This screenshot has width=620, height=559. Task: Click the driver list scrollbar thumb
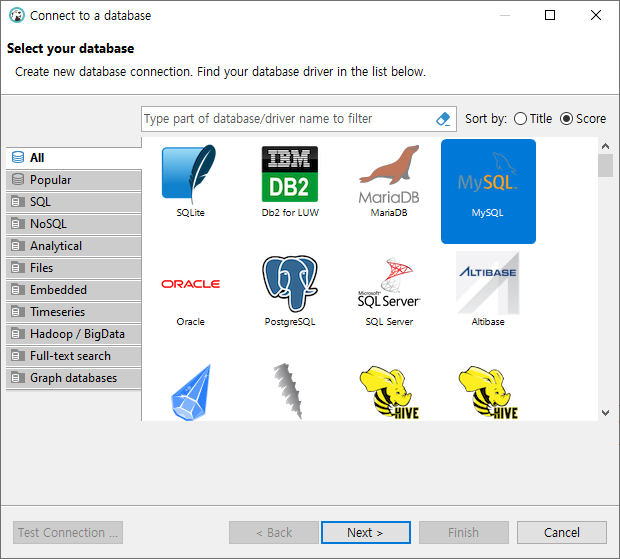(x=605, y=166)
